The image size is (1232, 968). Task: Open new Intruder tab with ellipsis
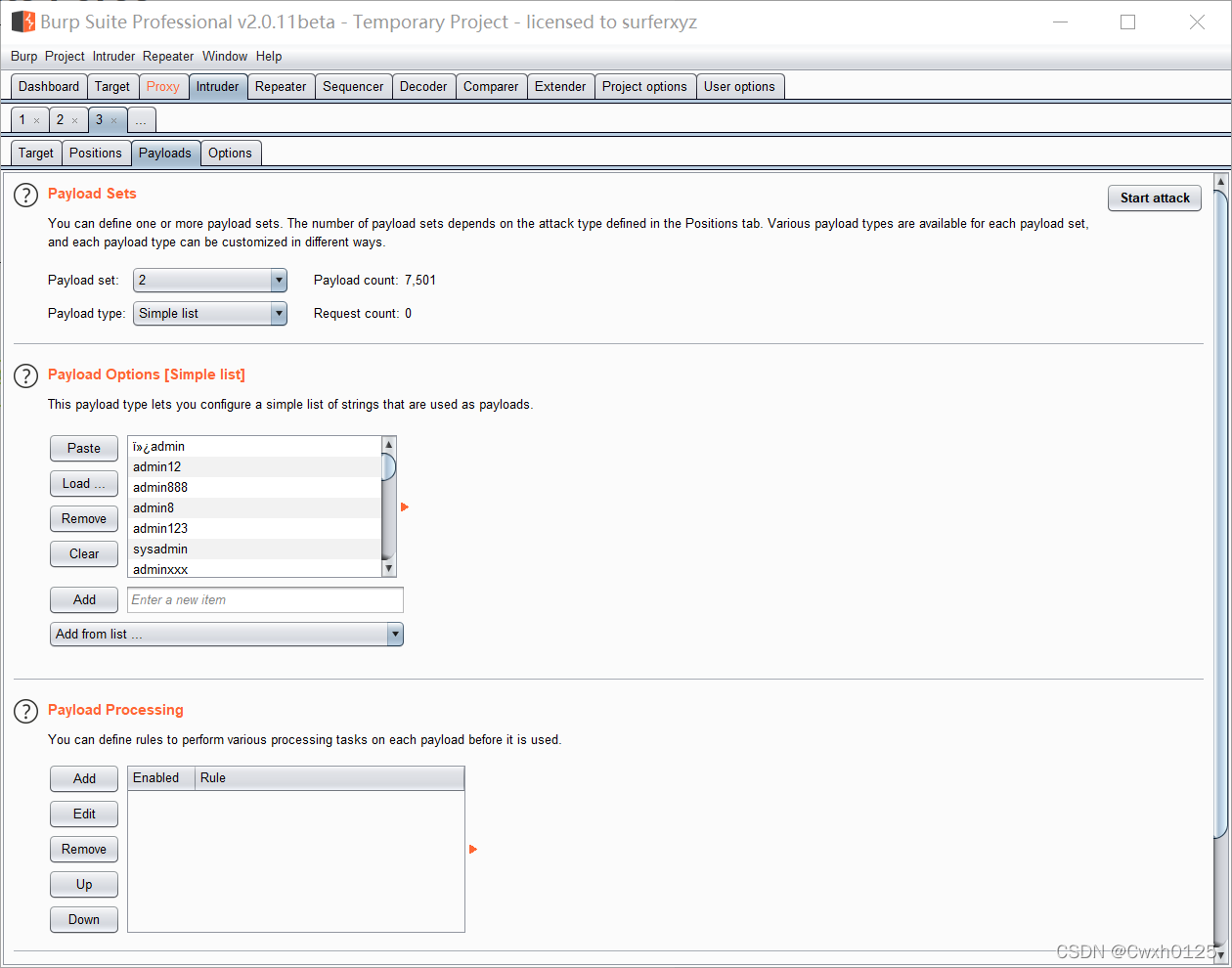tap(141, 120)
